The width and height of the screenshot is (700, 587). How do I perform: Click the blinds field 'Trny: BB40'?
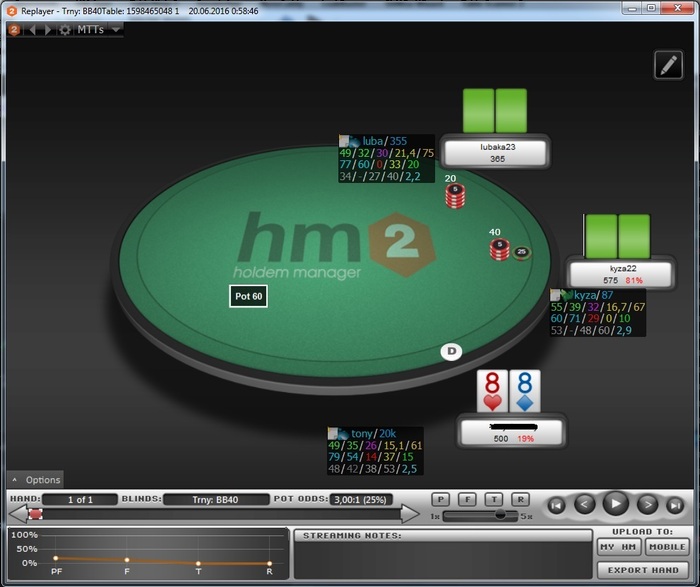(x=216, y=500)
